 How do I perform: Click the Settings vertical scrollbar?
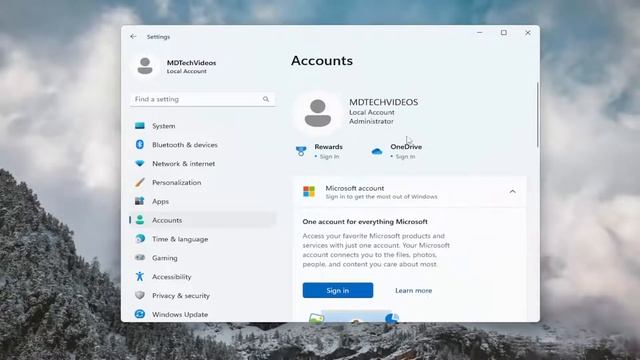pos(538,115)
